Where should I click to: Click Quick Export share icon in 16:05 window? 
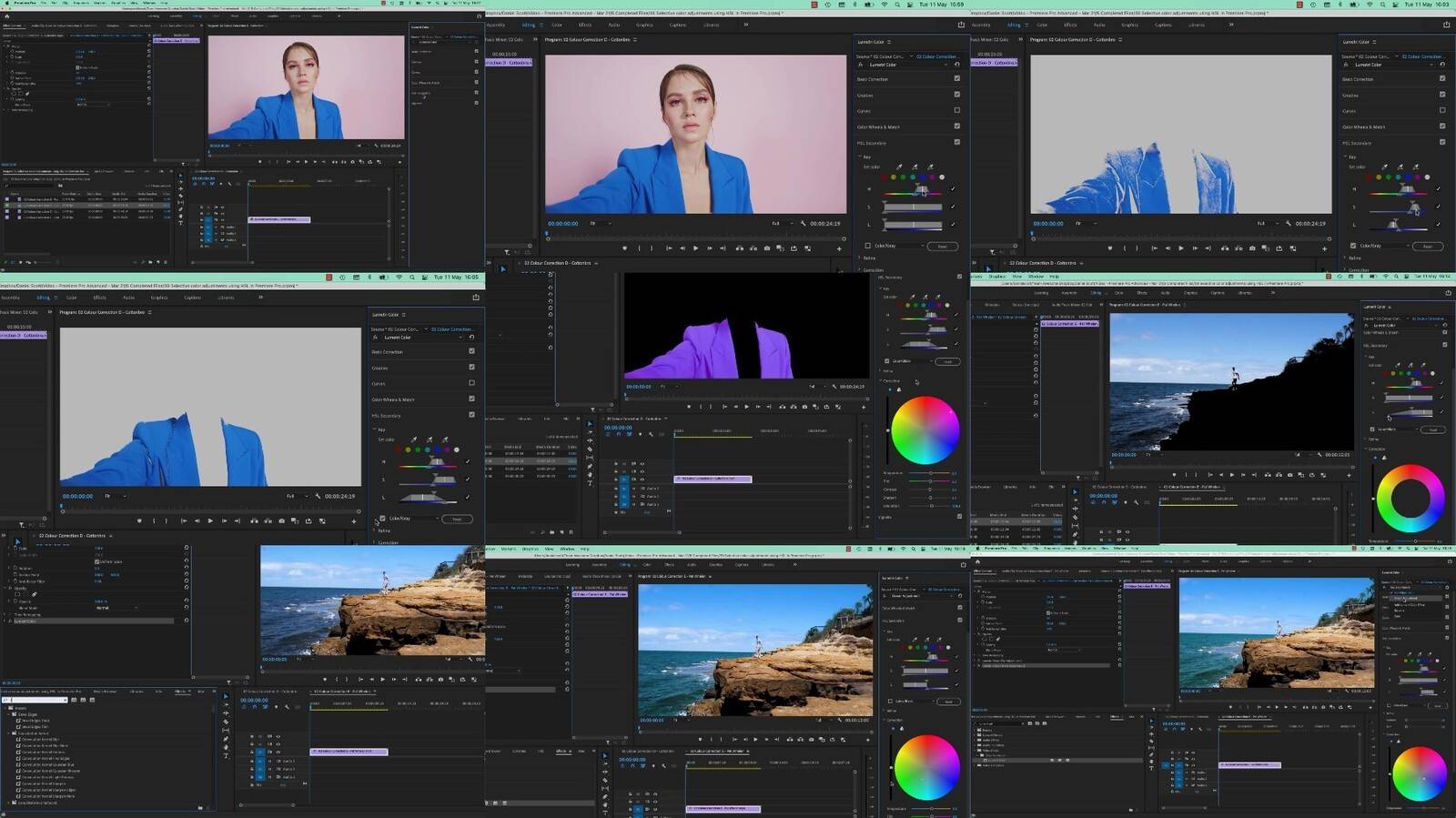(x=475, y=298)
